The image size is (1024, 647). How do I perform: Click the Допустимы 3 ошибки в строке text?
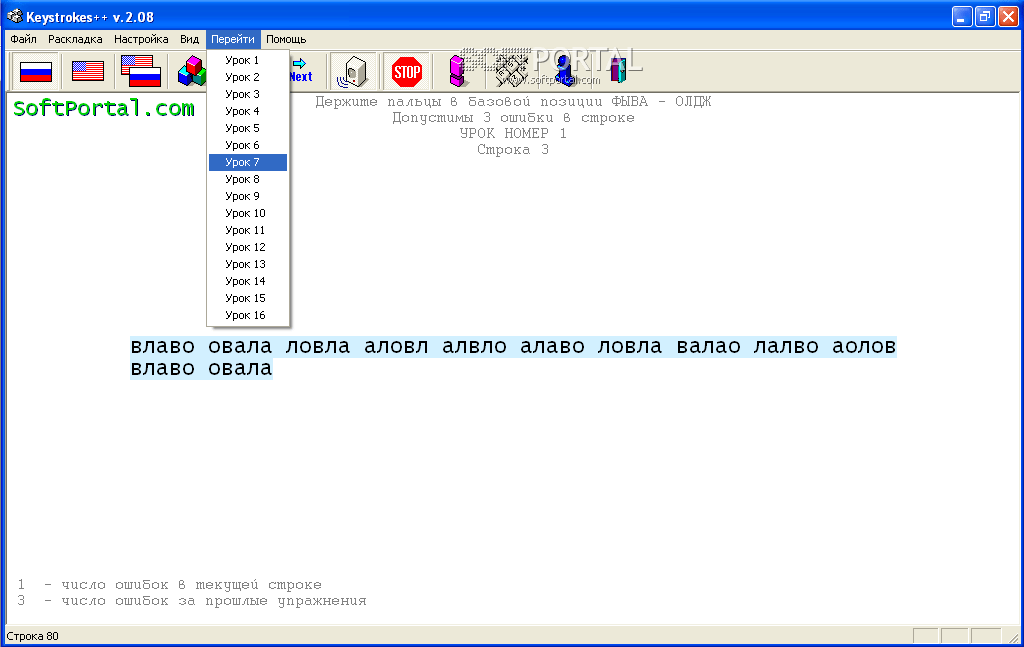pyautogui.click(x=513, y=118)
